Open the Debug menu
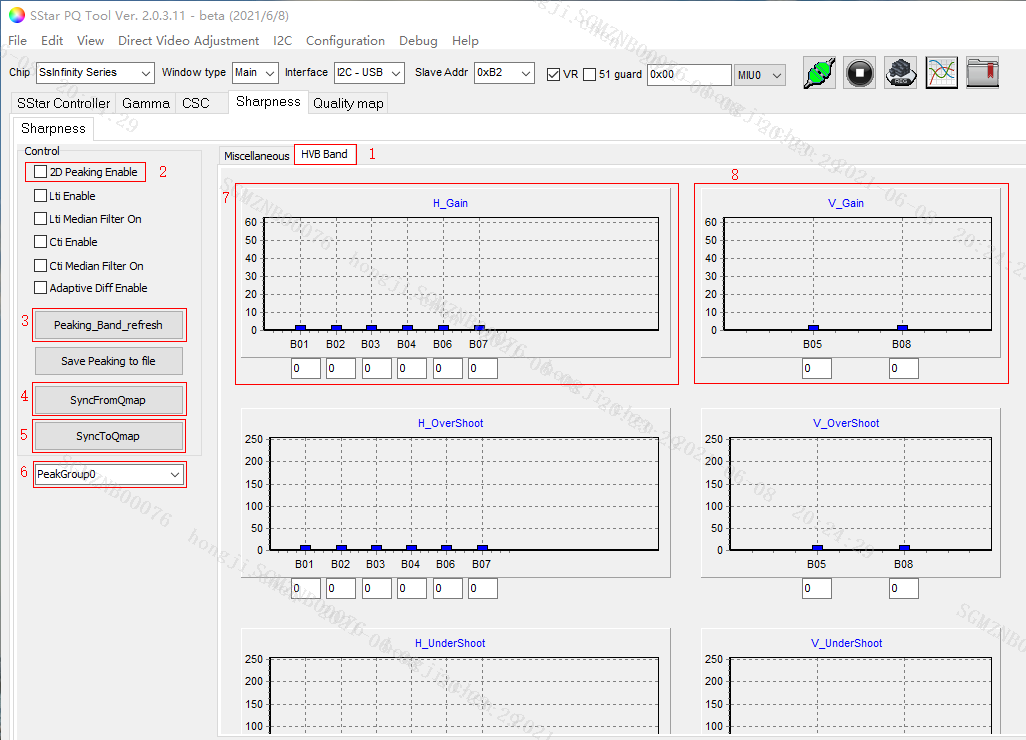 point(418,41)
